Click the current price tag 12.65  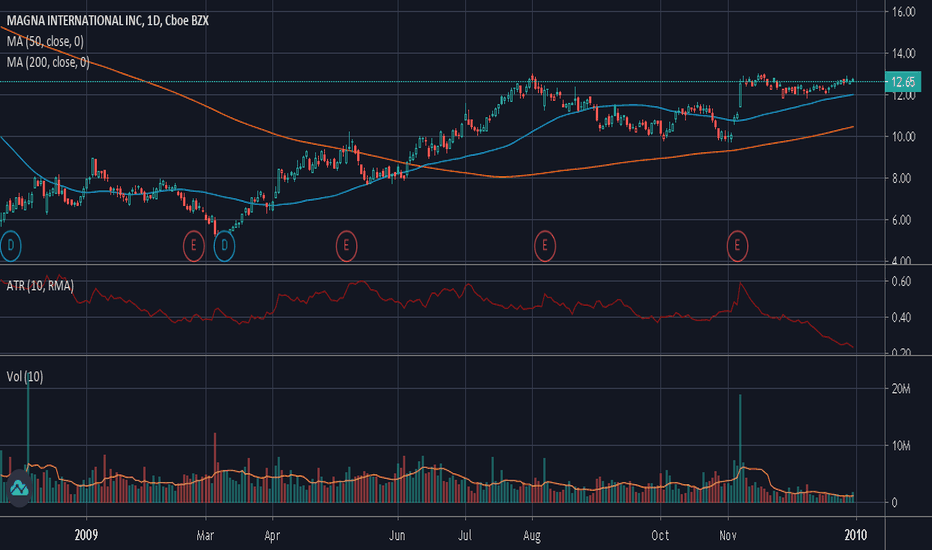[x=903, y=82]
